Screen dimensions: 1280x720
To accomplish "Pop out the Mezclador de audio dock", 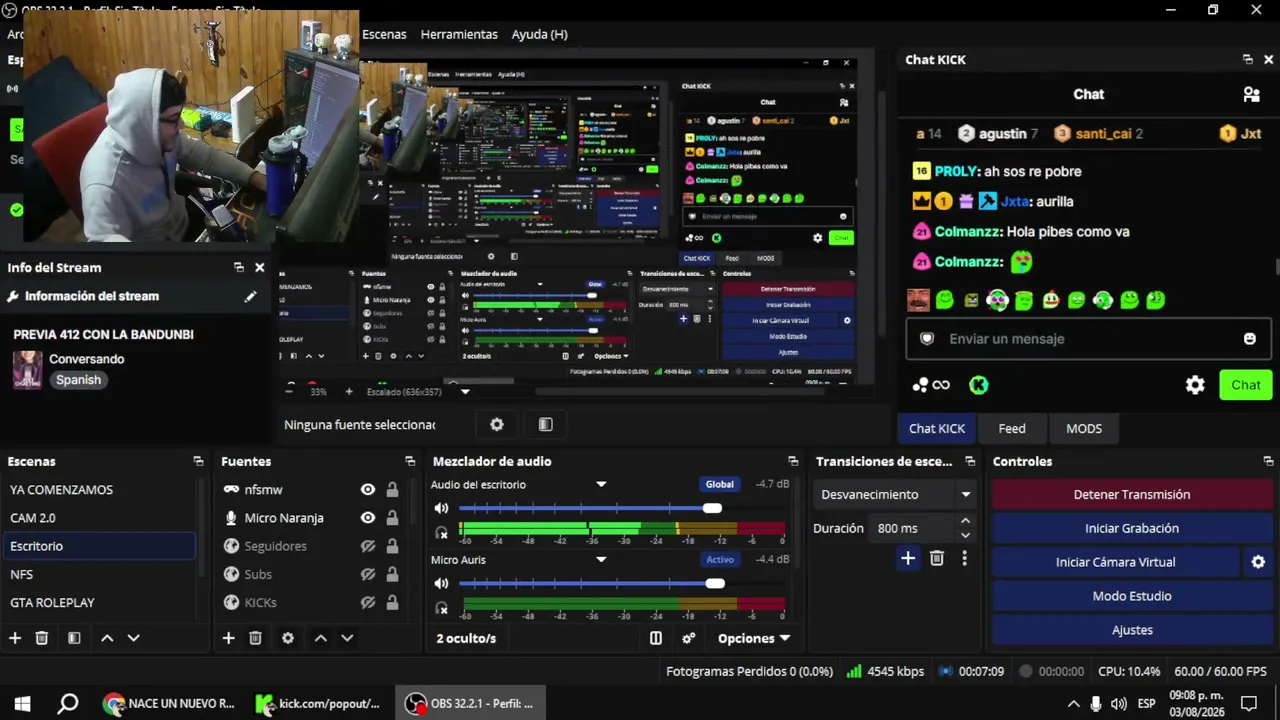I will 793,461.
